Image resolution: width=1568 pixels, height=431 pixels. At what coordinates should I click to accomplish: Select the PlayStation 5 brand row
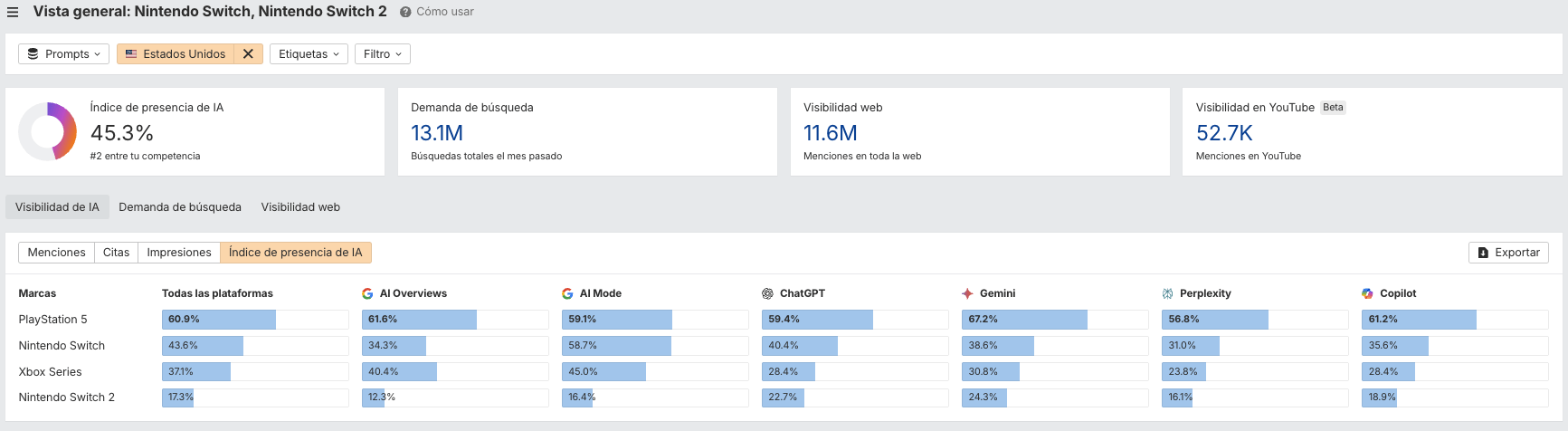(52, 320)
